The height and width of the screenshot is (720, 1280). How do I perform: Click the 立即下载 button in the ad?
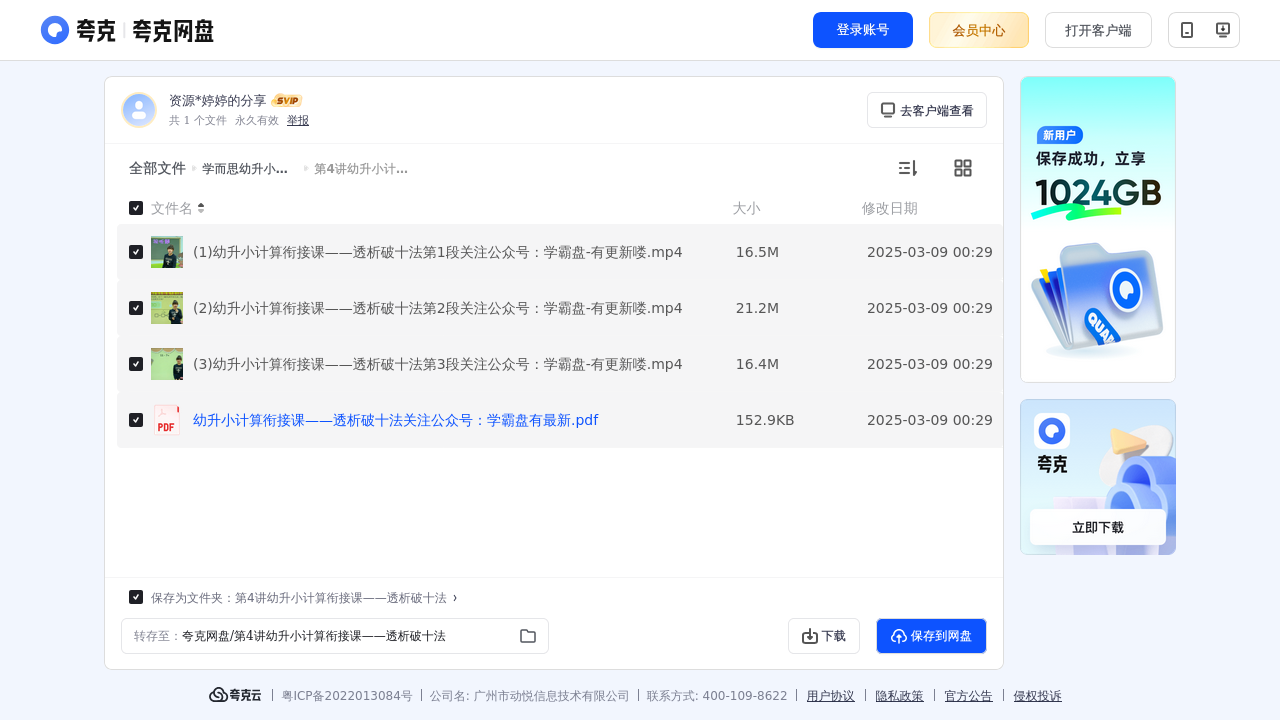click(1098, 527)
